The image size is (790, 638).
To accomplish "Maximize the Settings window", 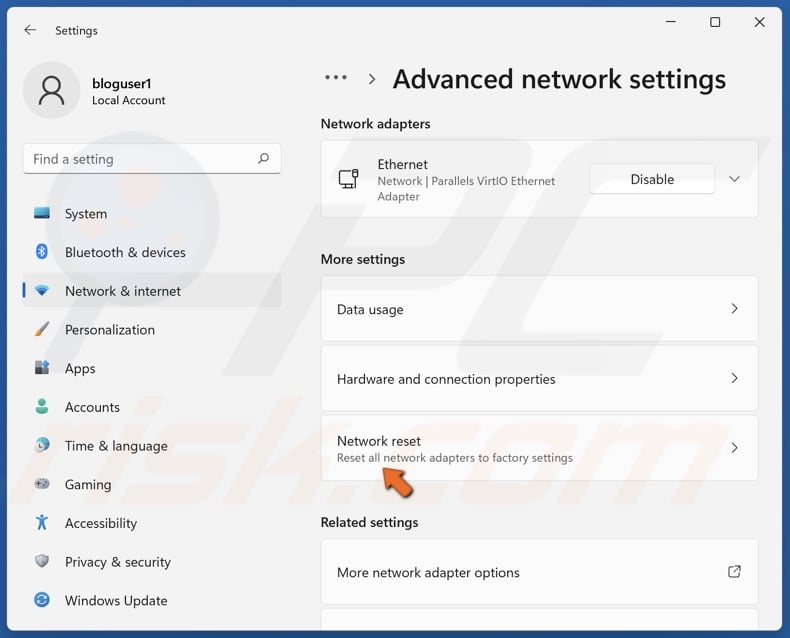I will [715, 22].
